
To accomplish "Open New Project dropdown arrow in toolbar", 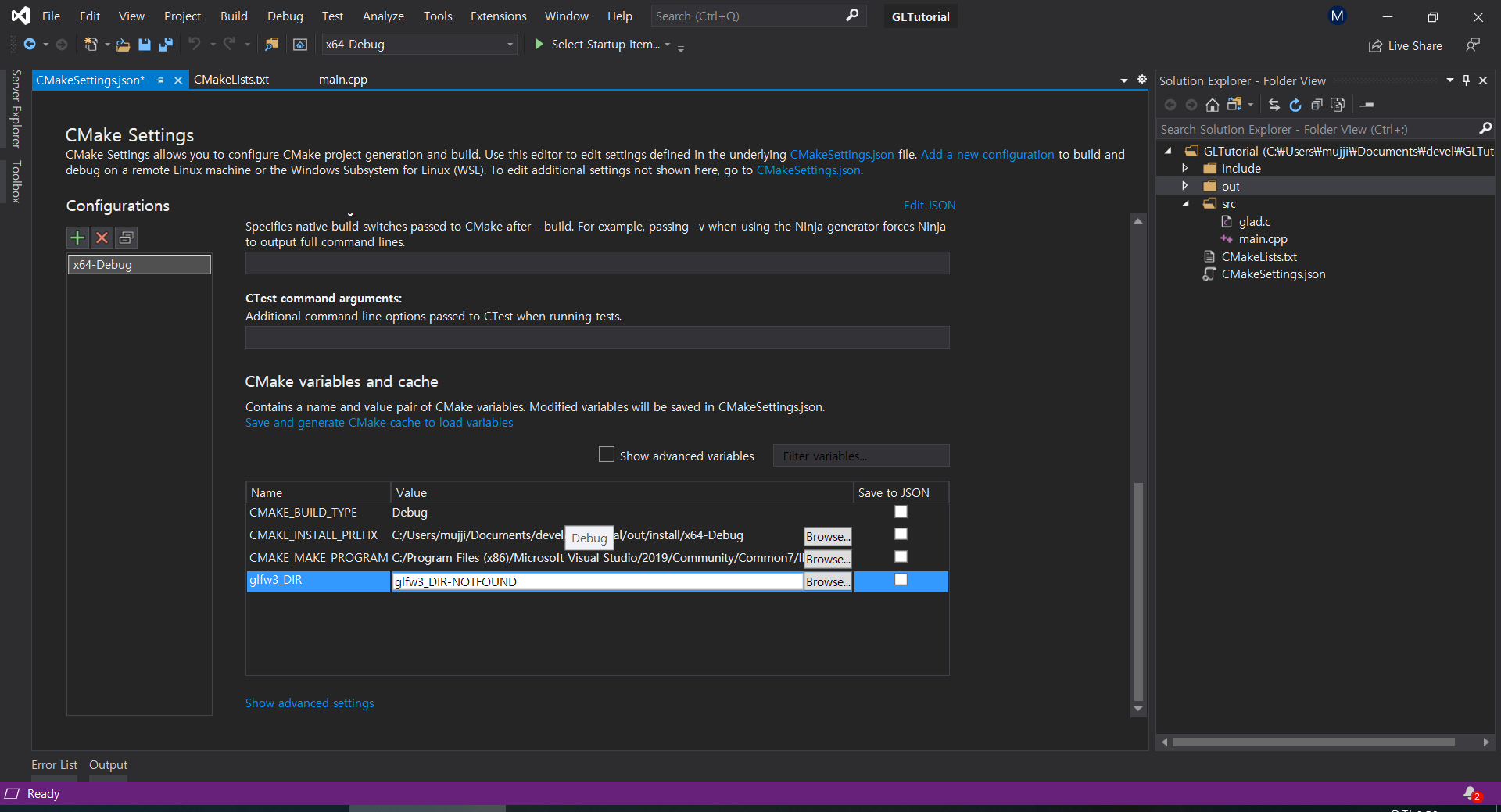I will 107,45.
